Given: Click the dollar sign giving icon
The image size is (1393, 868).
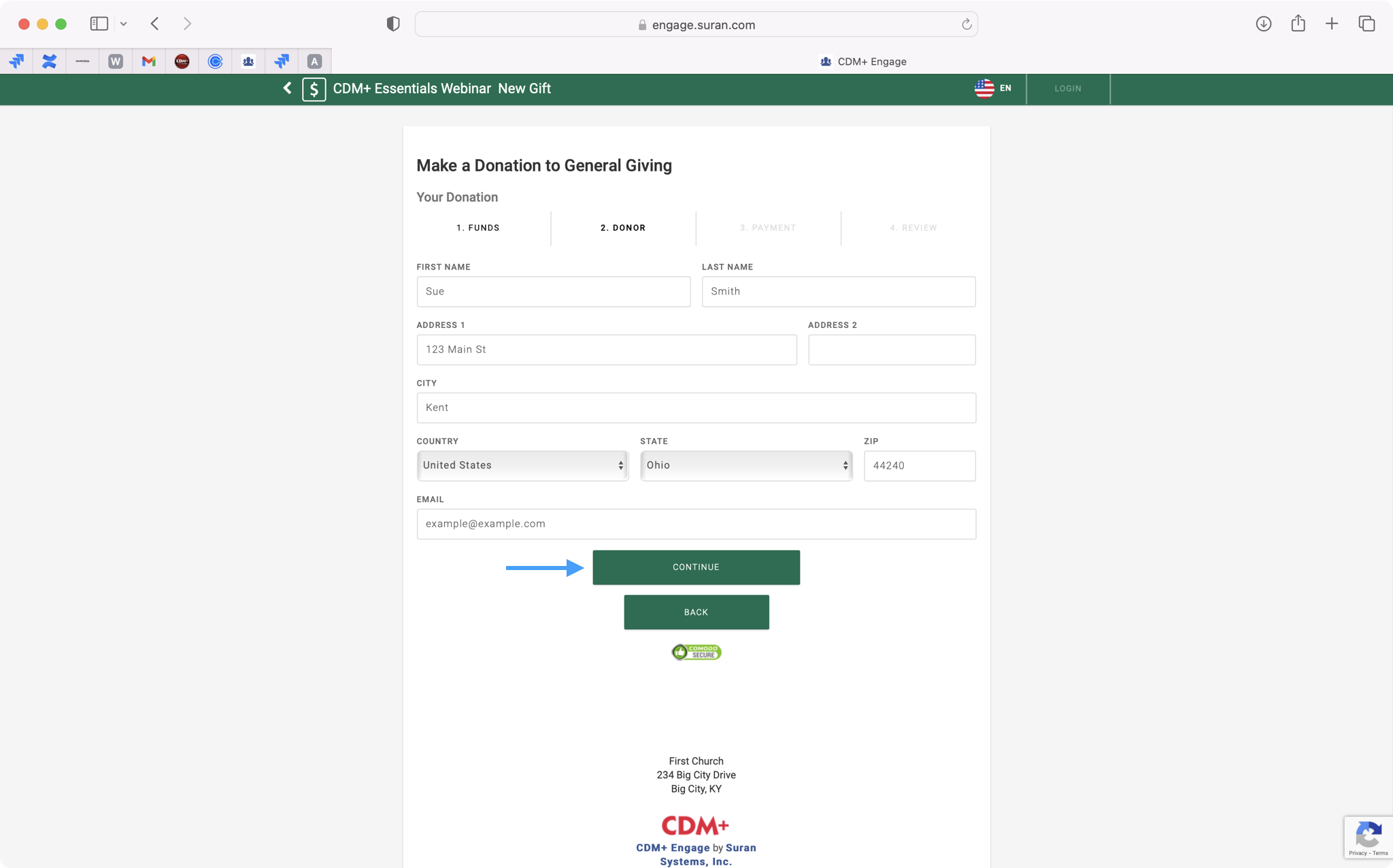Looking at the screenshot, I should [314, 89].
